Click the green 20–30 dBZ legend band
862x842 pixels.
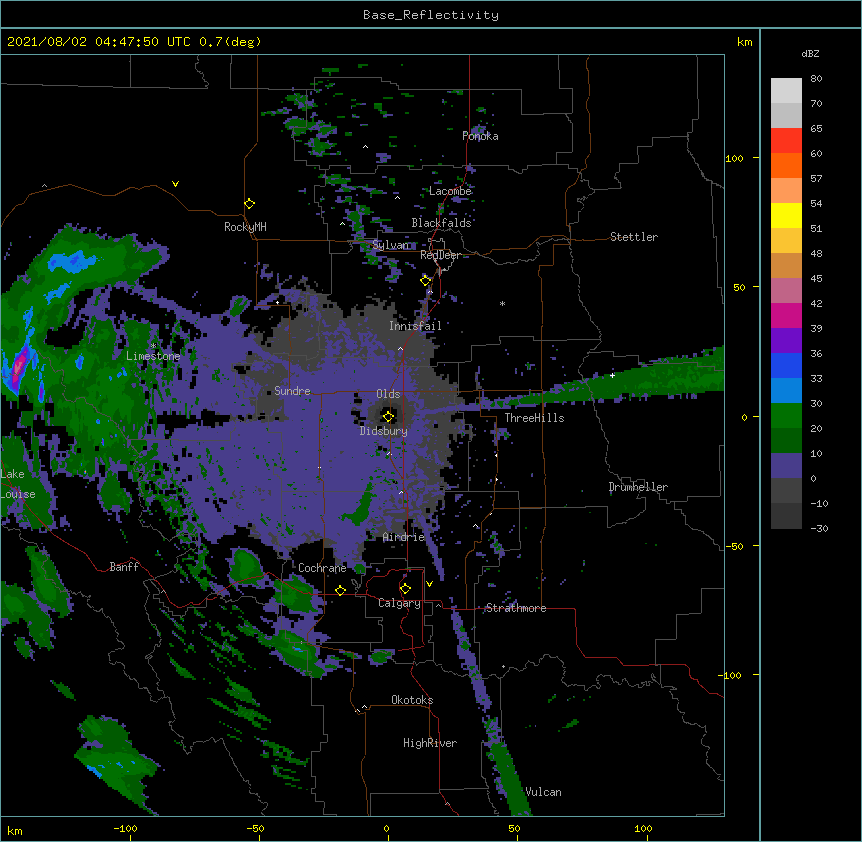(786, 416)
